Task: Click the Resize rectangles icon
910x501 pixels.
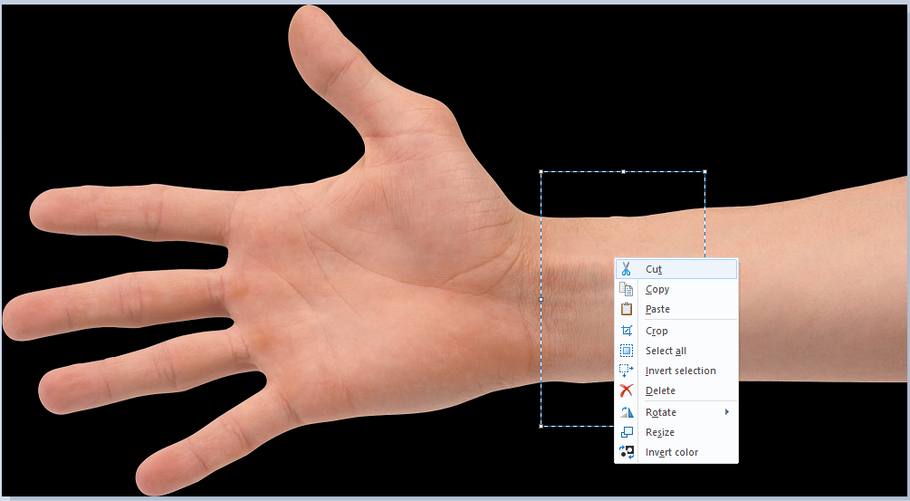Action: pos(627,432)
